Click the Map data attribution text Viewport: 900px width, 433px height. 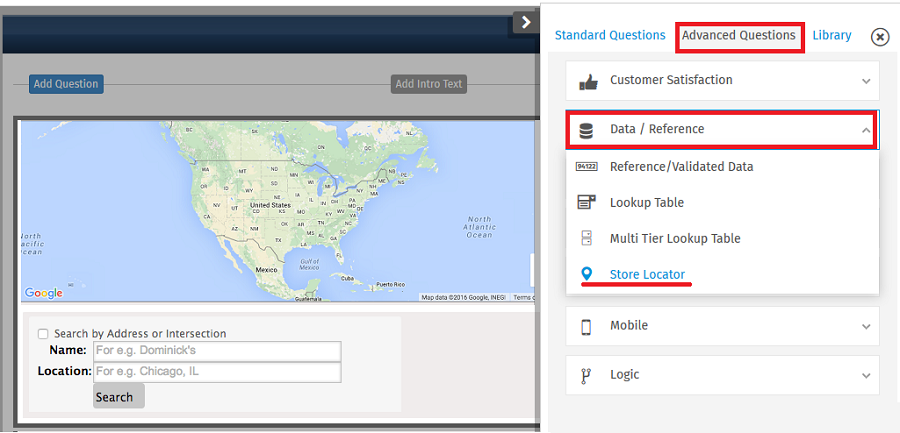465,297
